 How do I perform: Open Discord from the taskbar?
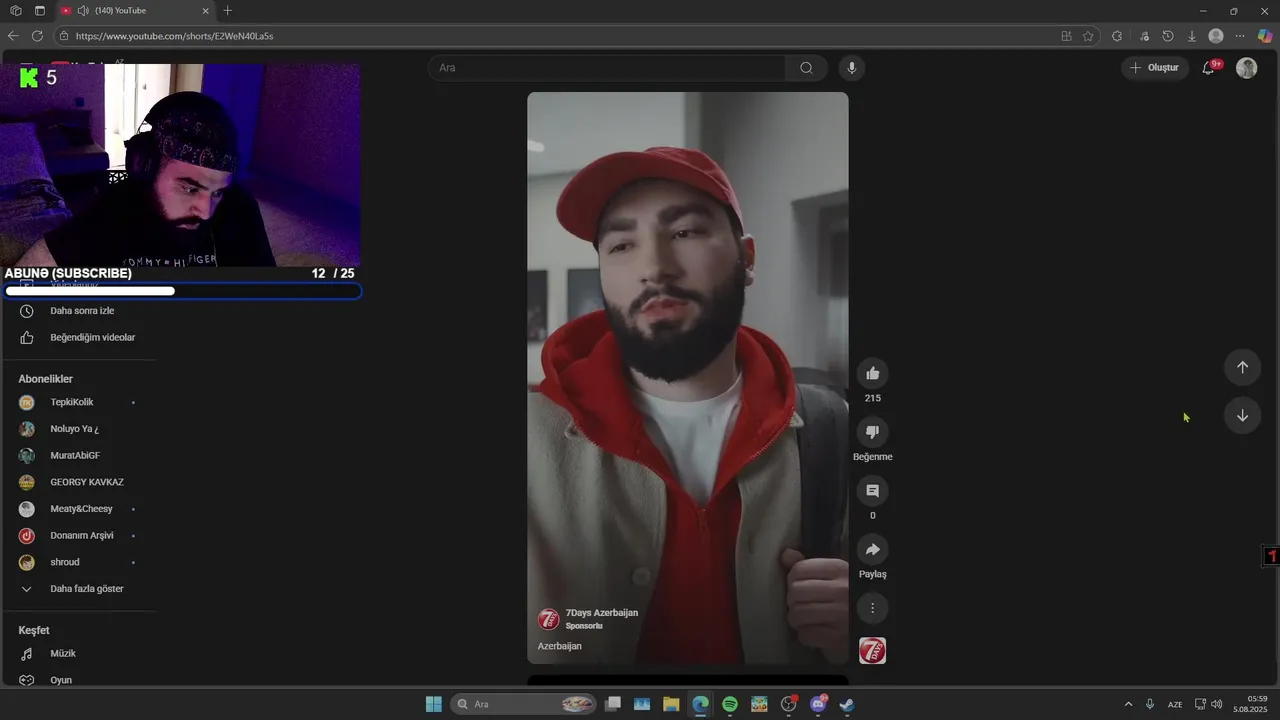tap(818, 704)
